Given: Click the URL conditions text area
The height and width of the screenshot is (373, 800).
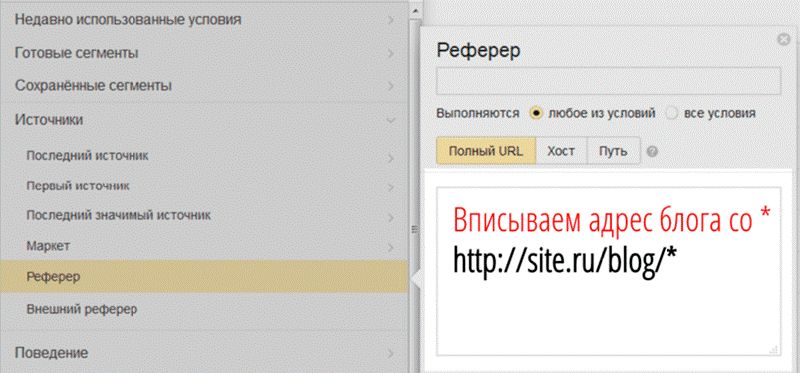Looking at the screenshot, I should (x=608, y=271).
